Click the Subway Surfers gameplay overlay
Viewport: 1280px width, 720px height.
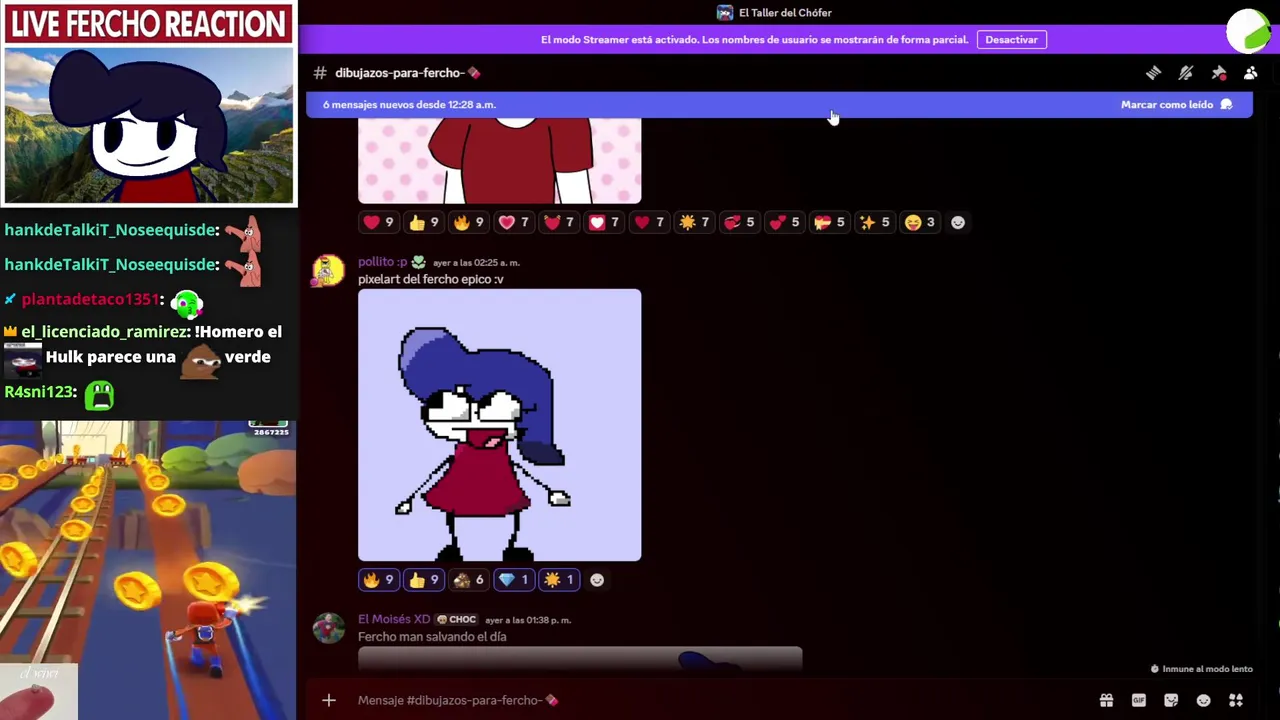click(x=148, y=570)
